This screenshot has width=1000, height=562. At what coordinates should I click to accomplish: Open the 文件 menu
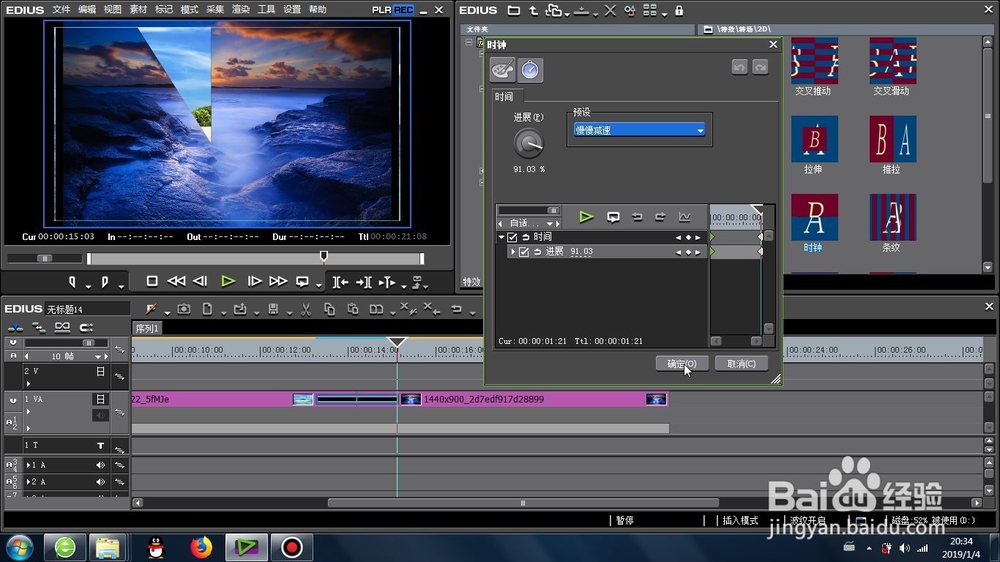pyautogui.click(x=61, y=10)
